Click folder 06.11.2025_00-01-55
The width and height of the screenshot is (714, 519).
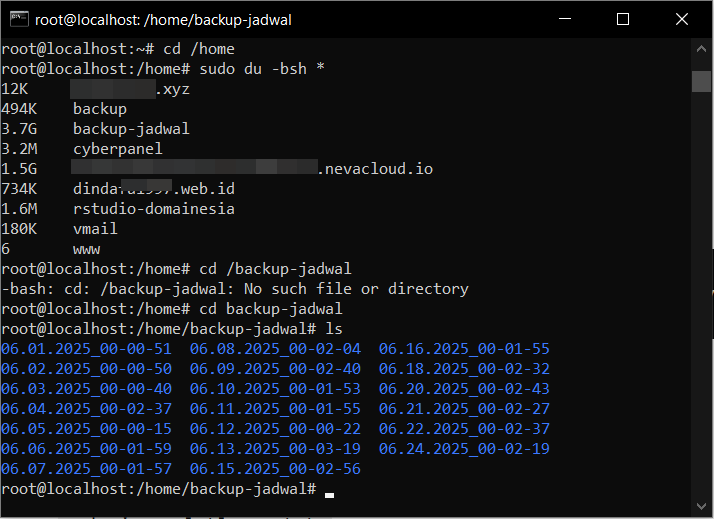click(x=275, y=409)
